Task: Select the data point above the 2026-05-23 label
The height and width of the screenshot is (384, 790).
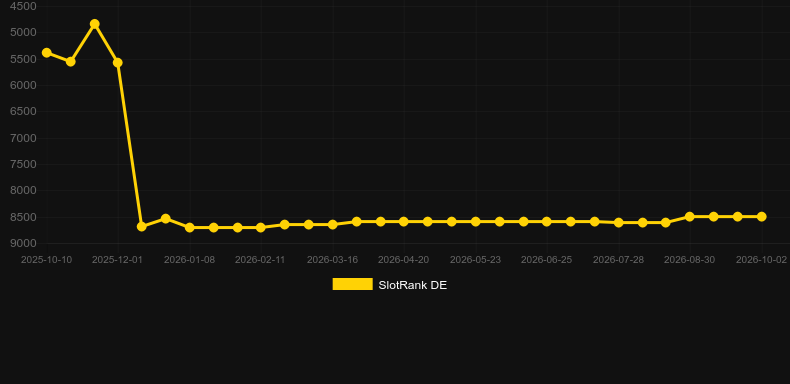Action: [475, 221]
